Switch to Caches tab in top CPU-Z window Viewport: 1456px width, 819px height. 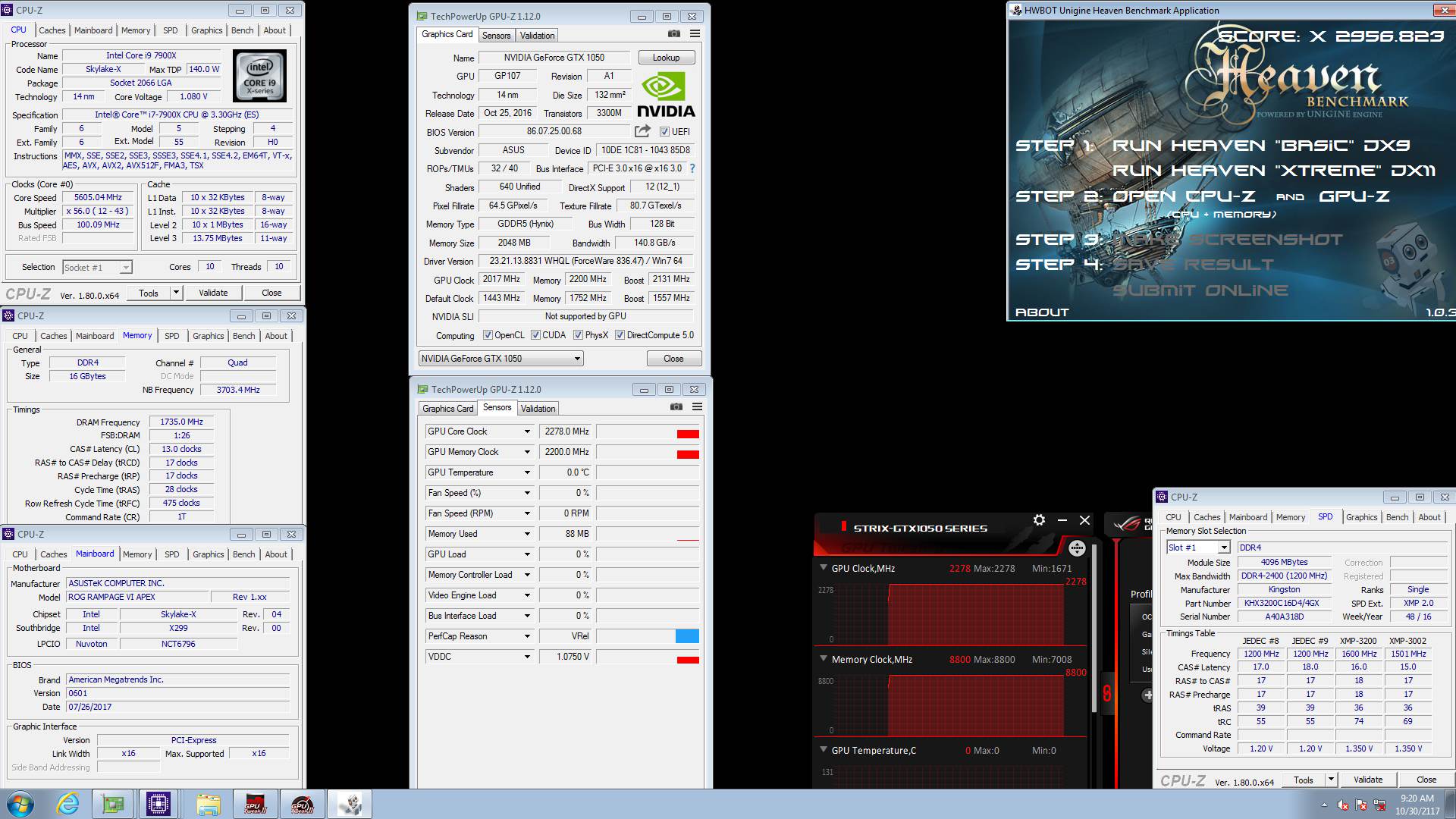tap(52, 30)
